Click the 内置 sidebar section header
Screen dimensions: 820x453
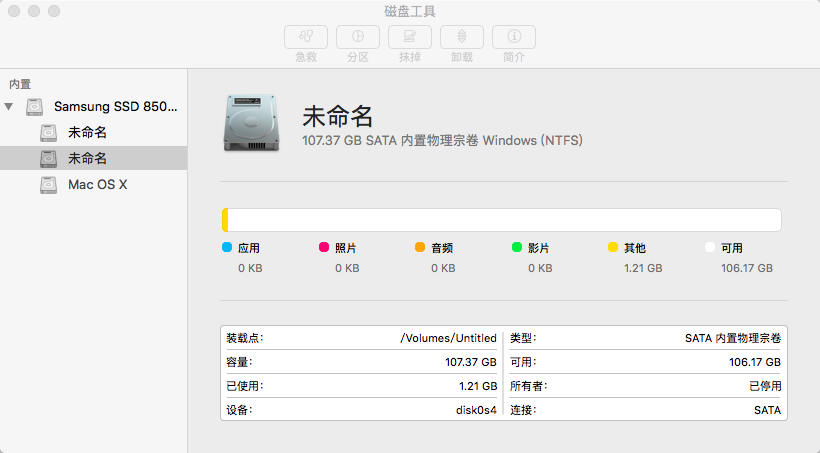pyautogui.click(x=20, y=84)
